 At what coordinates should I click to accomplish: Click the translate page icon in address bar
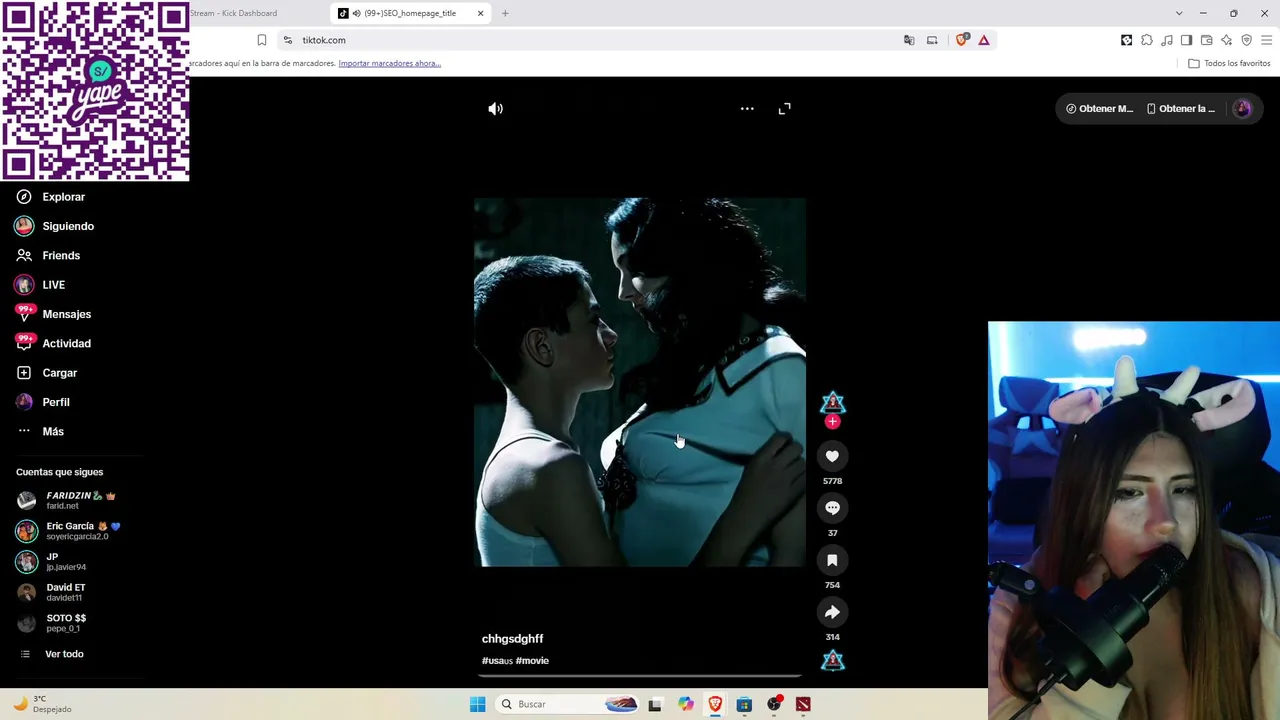[x=909, y=40]
